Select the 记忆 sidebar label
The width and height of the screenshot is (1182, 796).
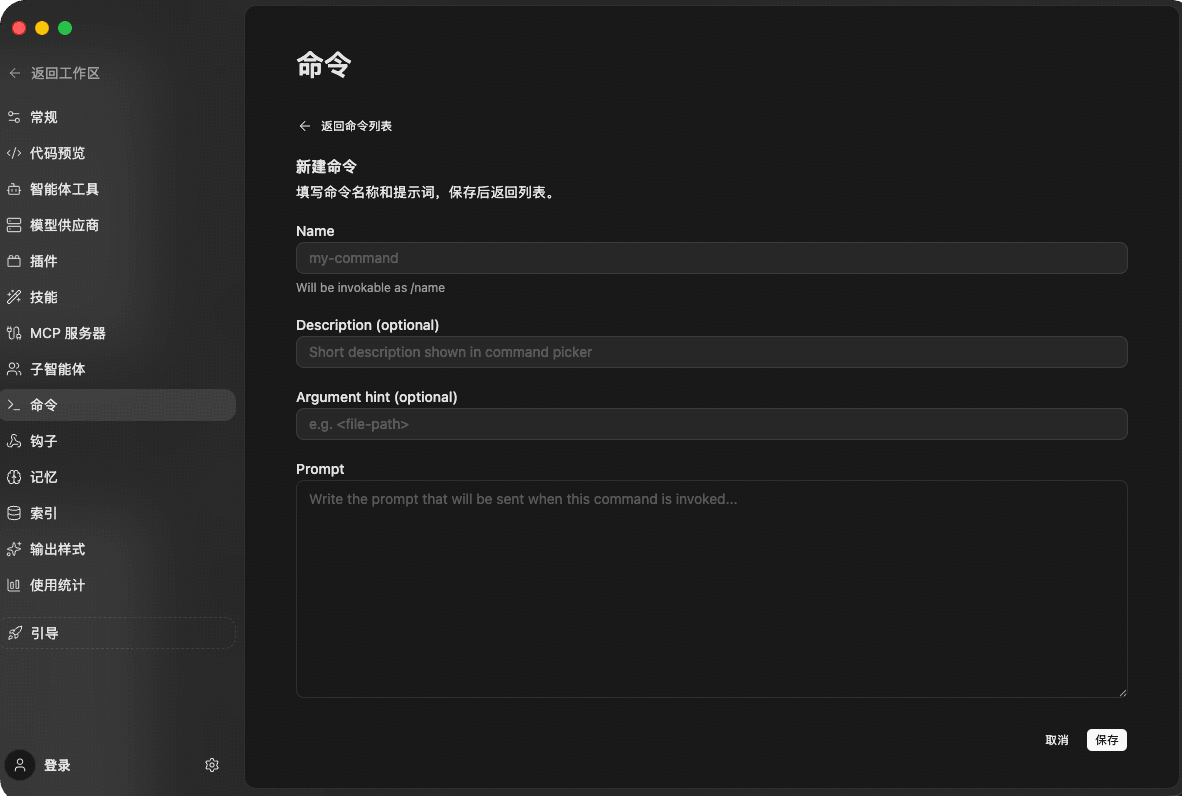coord(44,477)
